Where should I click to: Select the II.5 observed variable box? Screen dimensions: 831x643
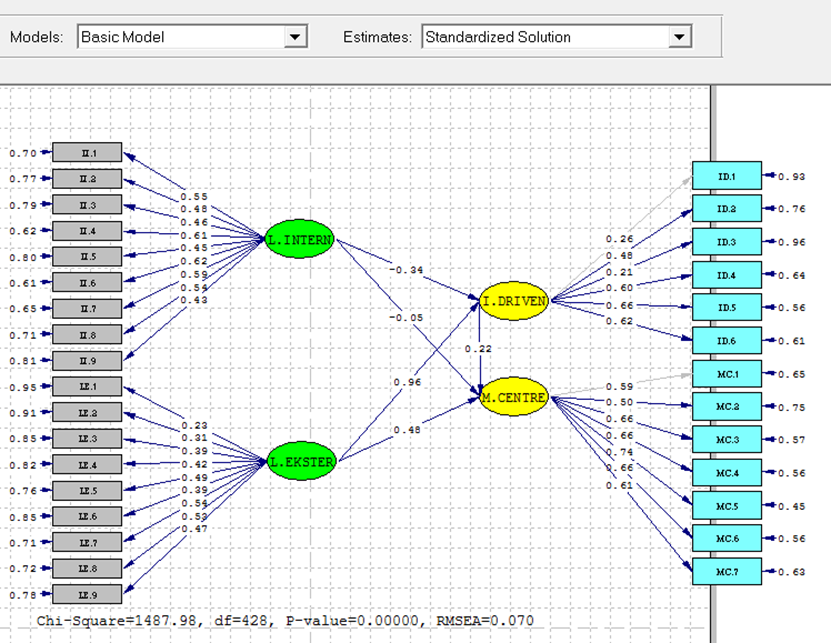[87, 257]
